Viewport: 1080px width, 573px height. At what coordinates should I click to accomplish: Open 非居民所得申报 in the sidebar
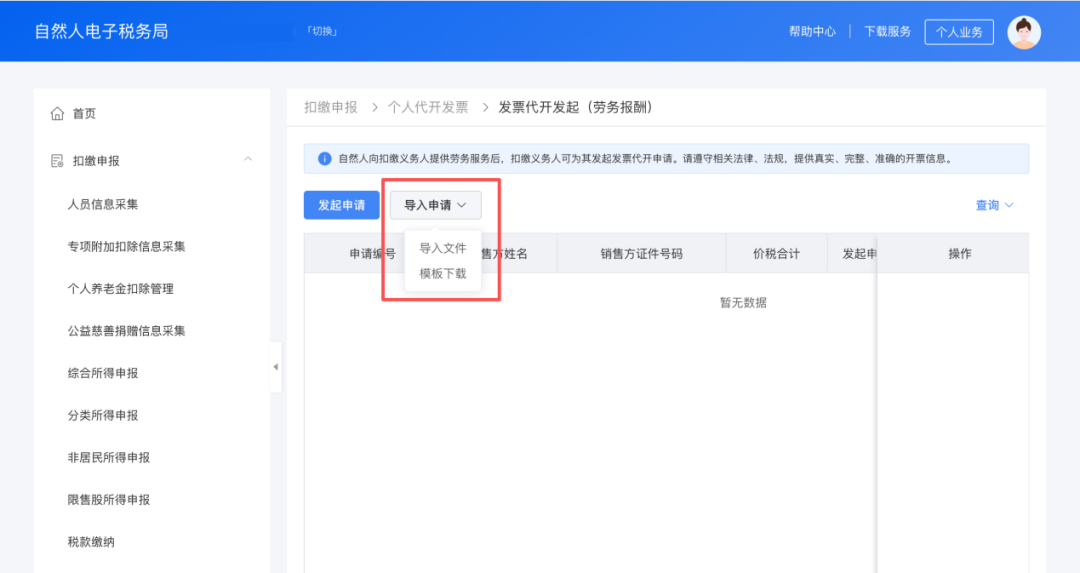(108, 457)
